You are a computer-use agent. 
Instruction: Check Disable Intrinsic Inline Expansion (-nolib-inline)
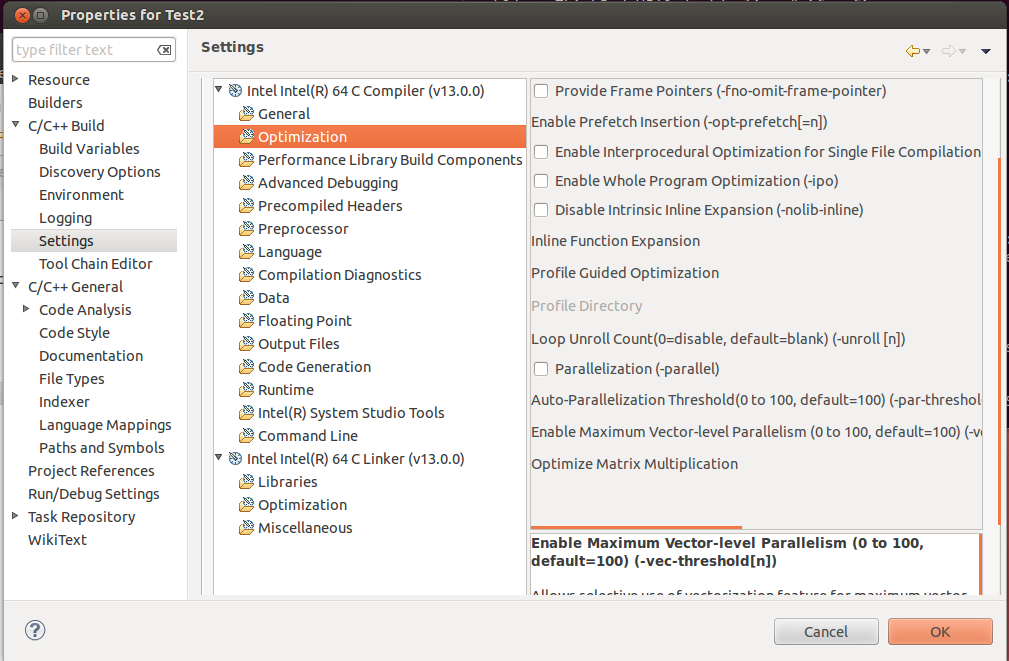click(x=541, y=210)
